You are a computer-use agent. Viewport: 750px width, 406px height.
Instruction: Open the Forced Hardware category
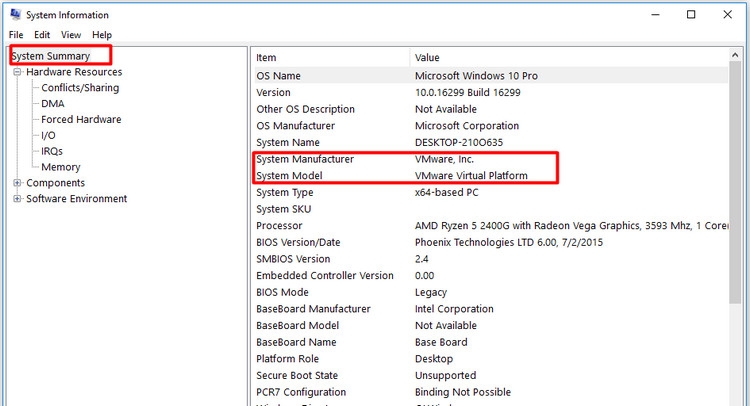pos(81,120)
